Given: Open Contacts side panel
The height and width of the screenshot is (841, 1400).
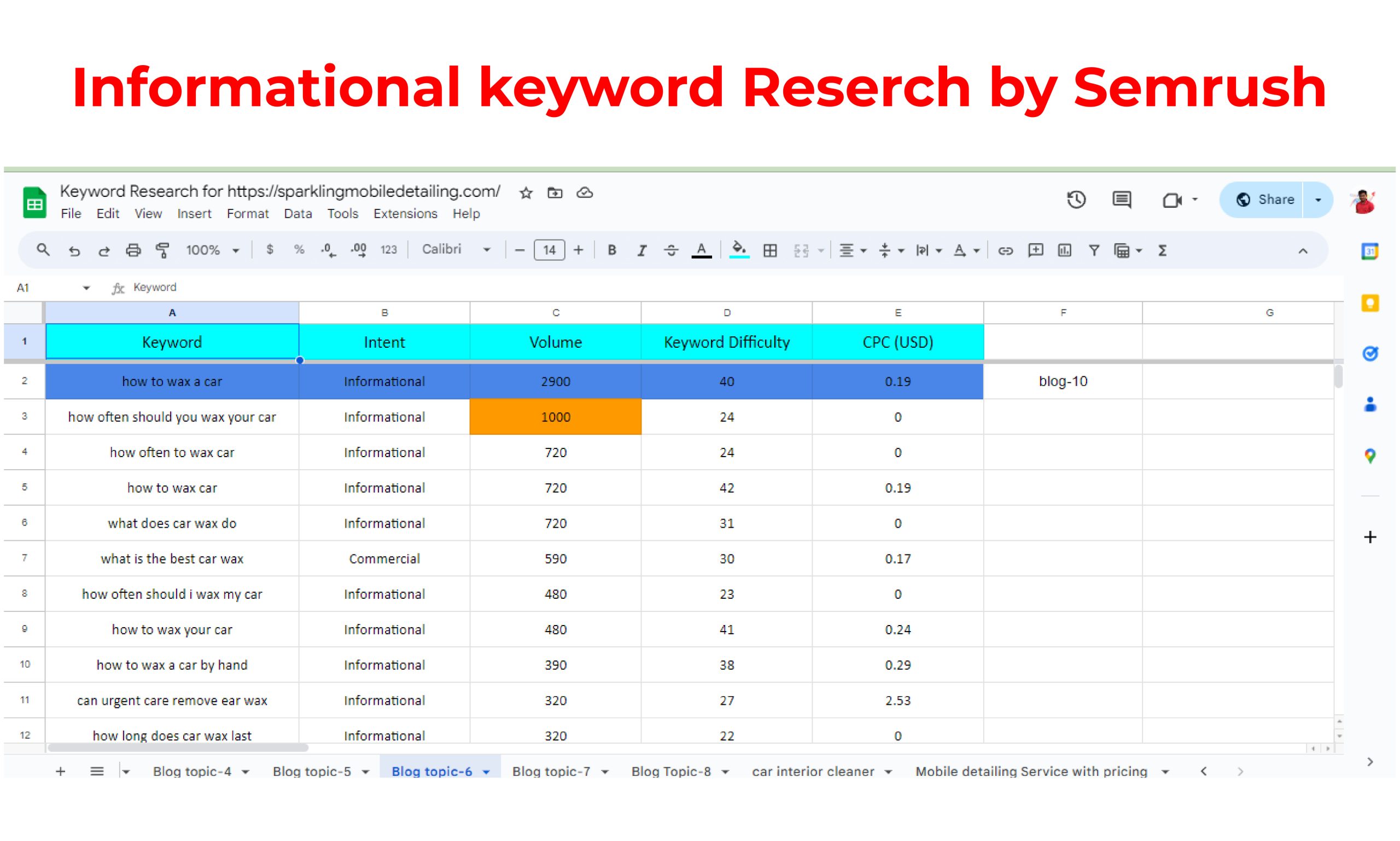Looking at the screenshot, I should (1369, 404).
